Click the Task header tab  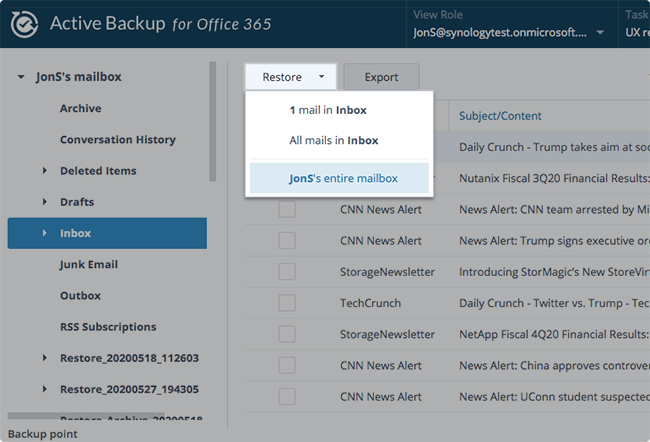(x=636, y=24)
